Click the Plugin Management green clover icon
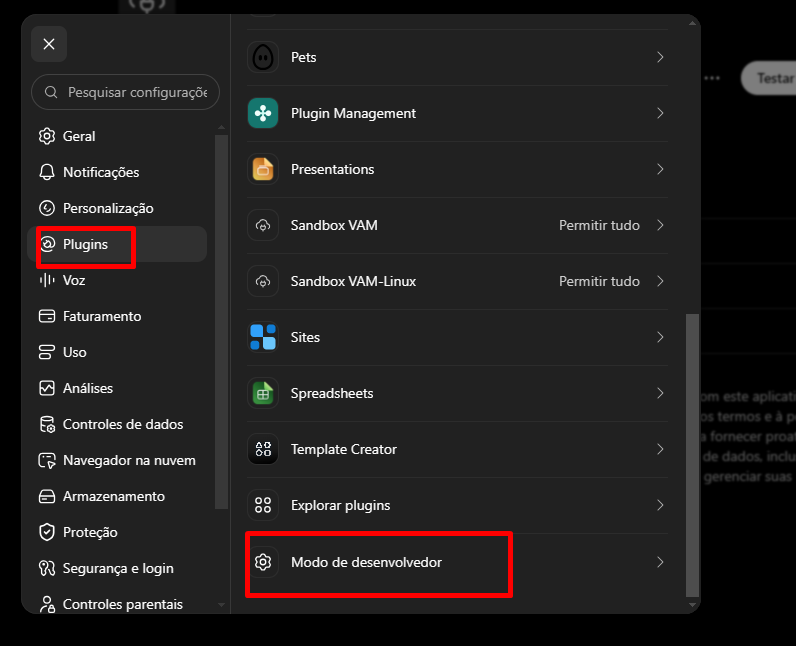796x646 pixels. [x=263, y=113]
